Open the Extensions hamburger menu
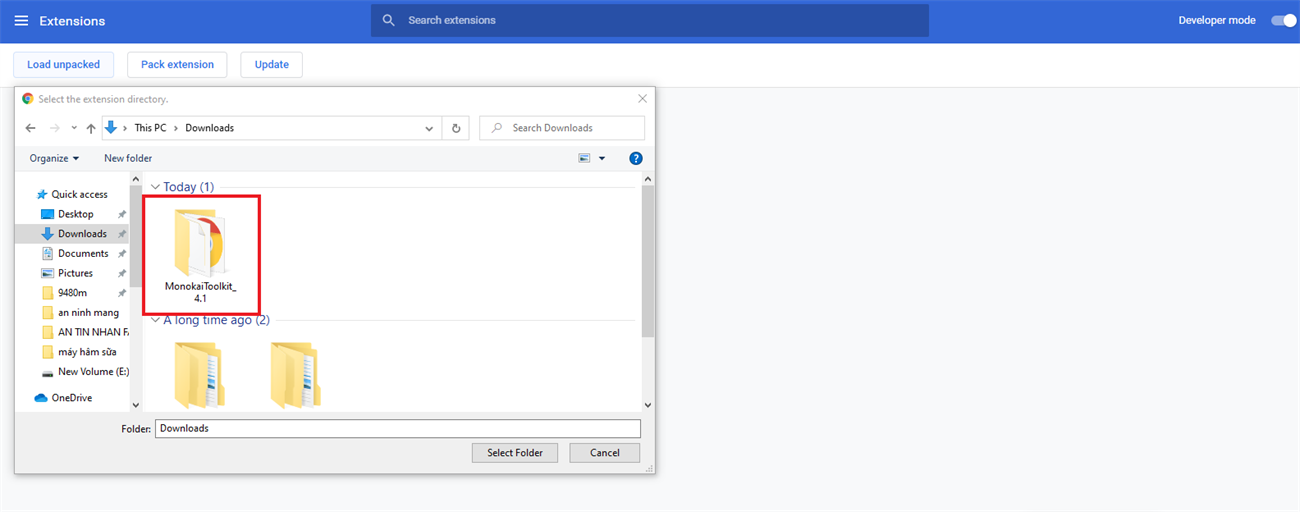The height and width of the screenshot is (512, 1300). coord(21,21)
